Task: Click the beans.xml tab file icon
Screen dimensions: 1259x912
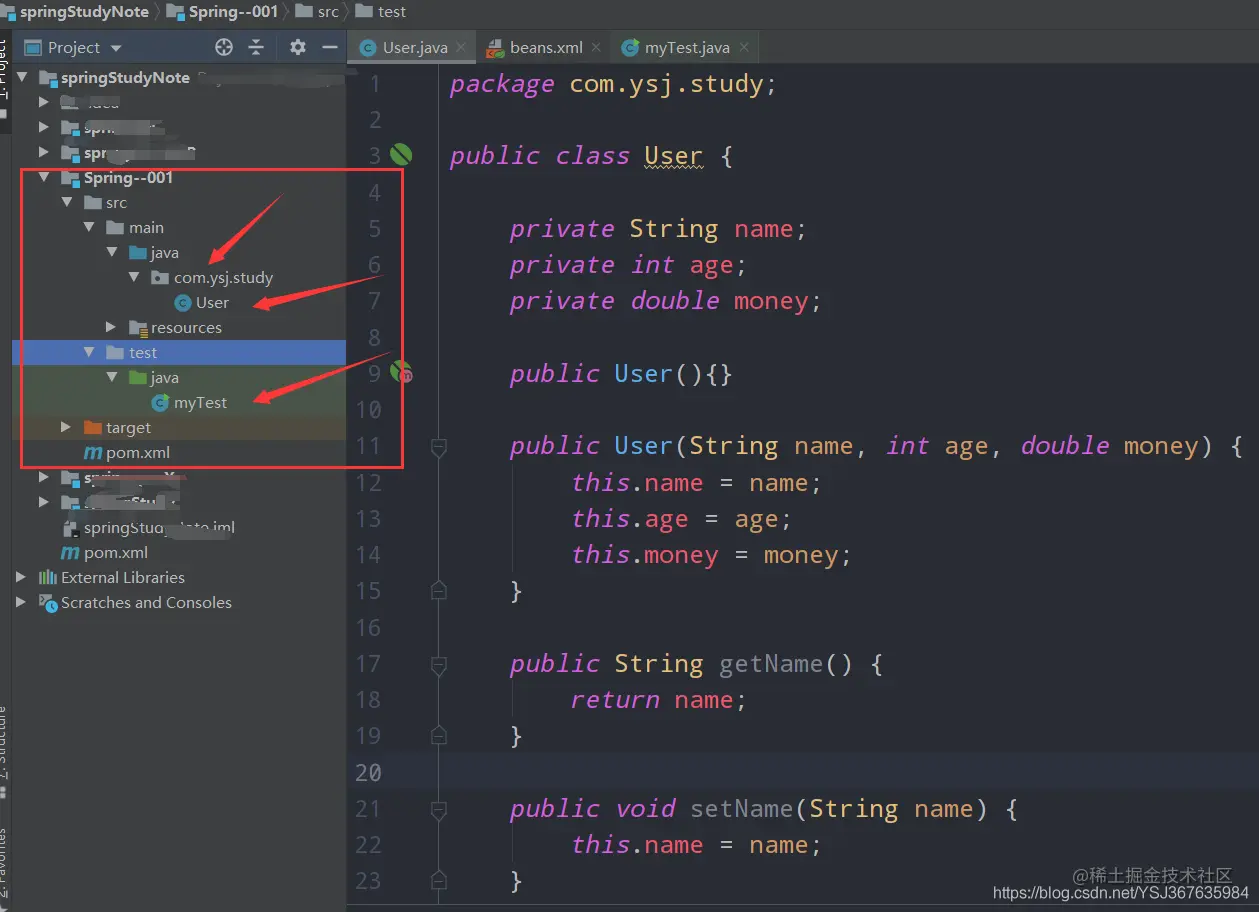Action: (494, 47)
